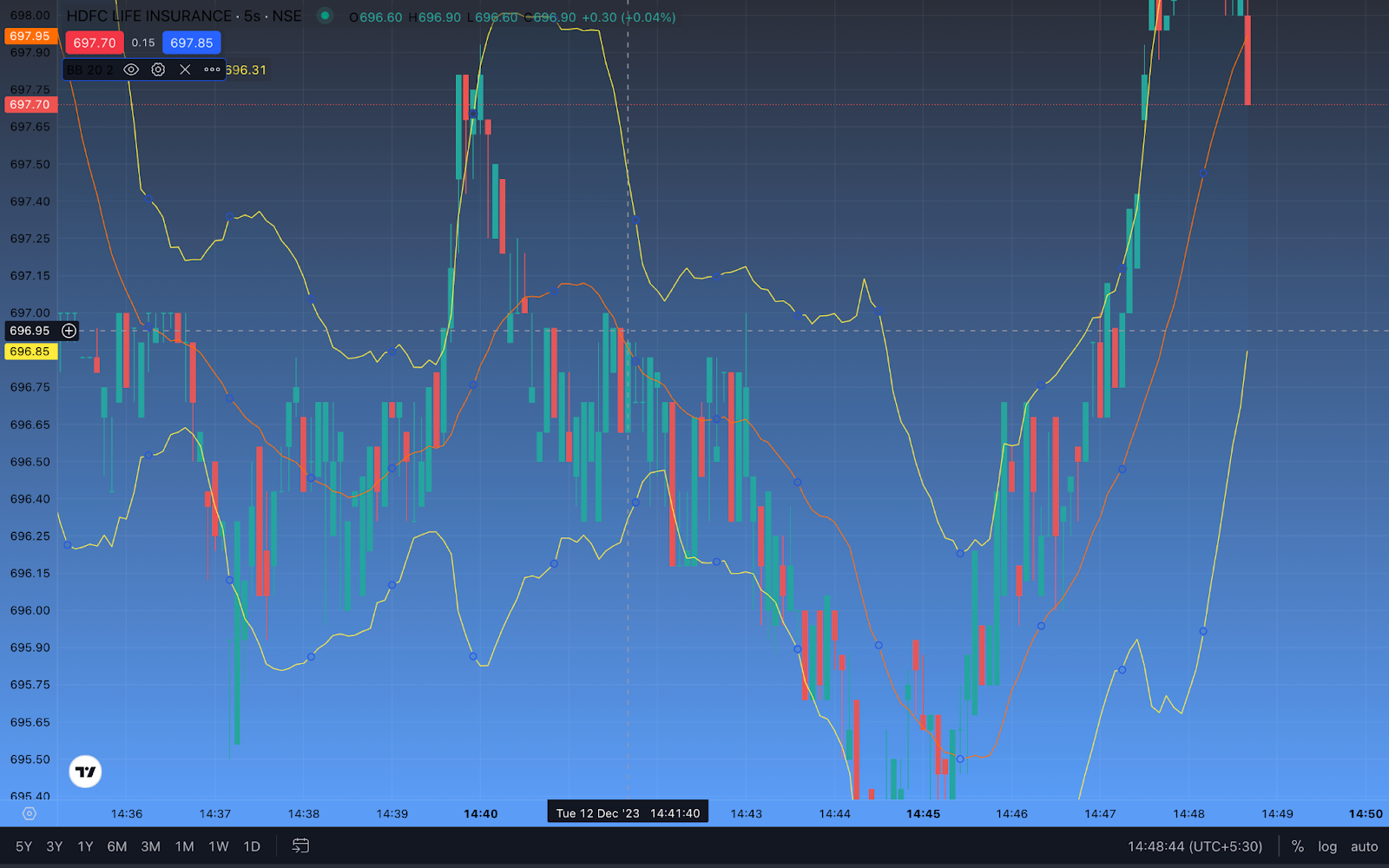Click the Tue 12 Dec '23 crosshair time label
The width and height of the screenshot is (1389, 868).
pos(628,813)
